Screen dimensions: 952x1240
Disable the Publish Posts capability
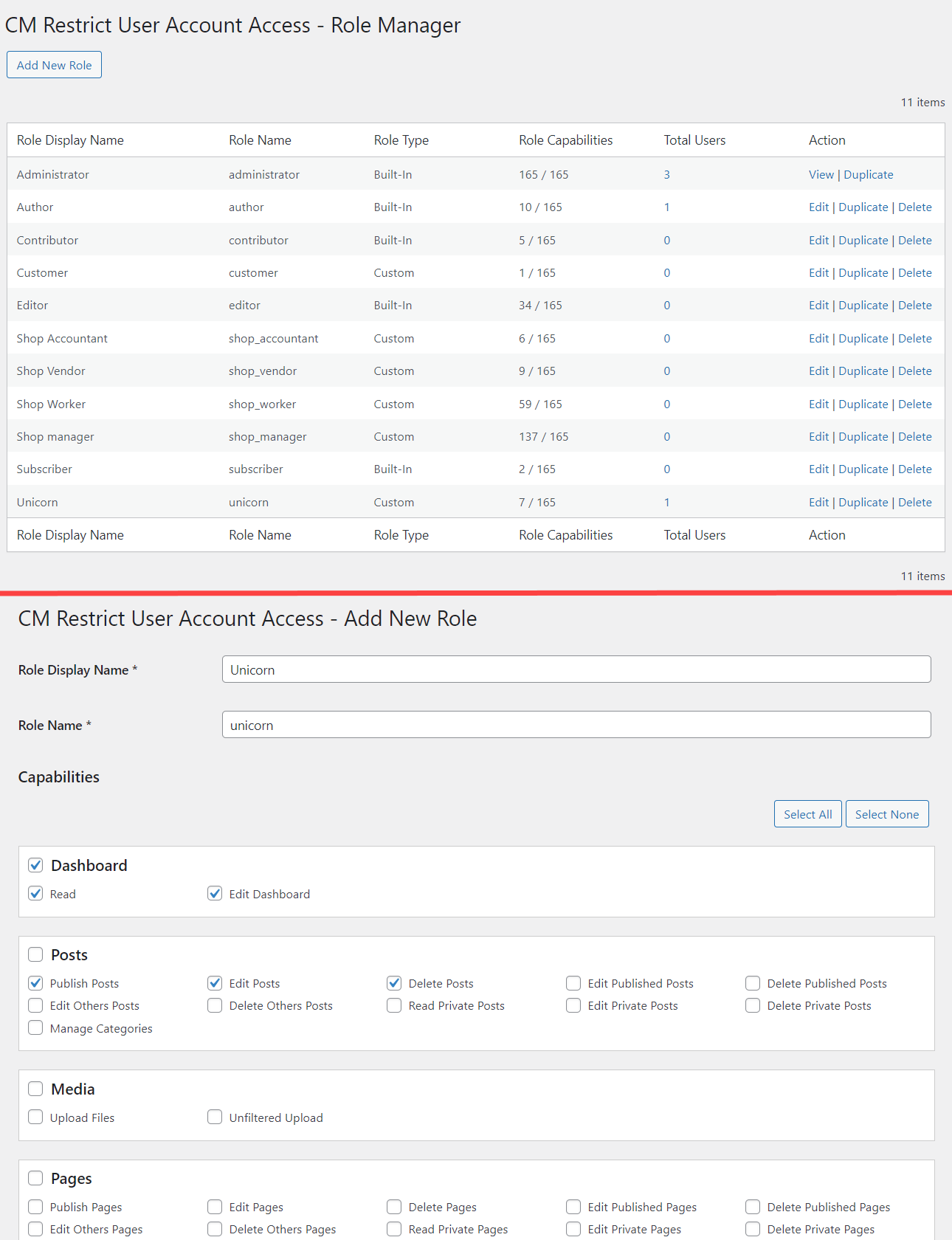35,983
